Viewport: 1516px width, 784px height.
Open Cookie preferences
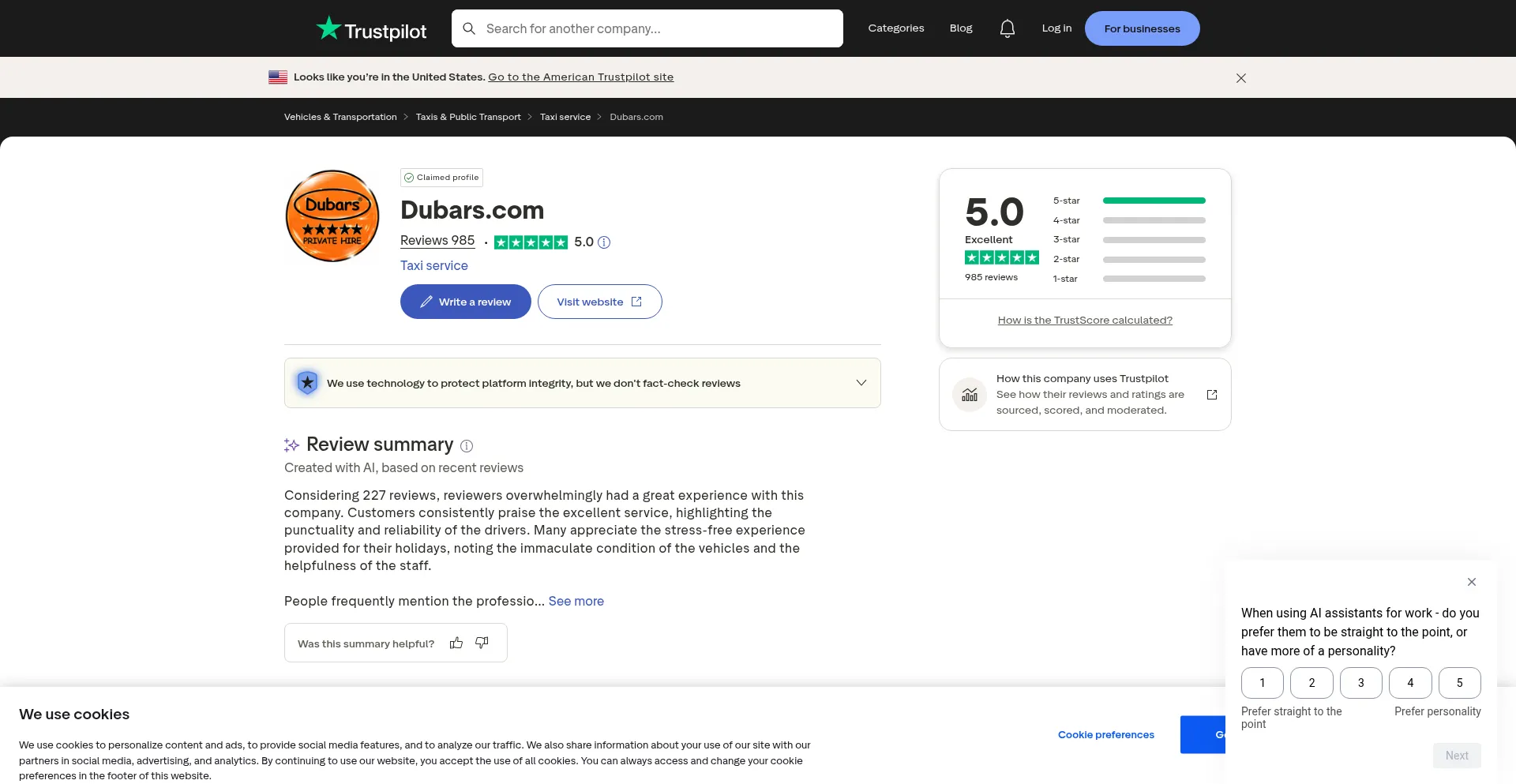(1106, 735)
